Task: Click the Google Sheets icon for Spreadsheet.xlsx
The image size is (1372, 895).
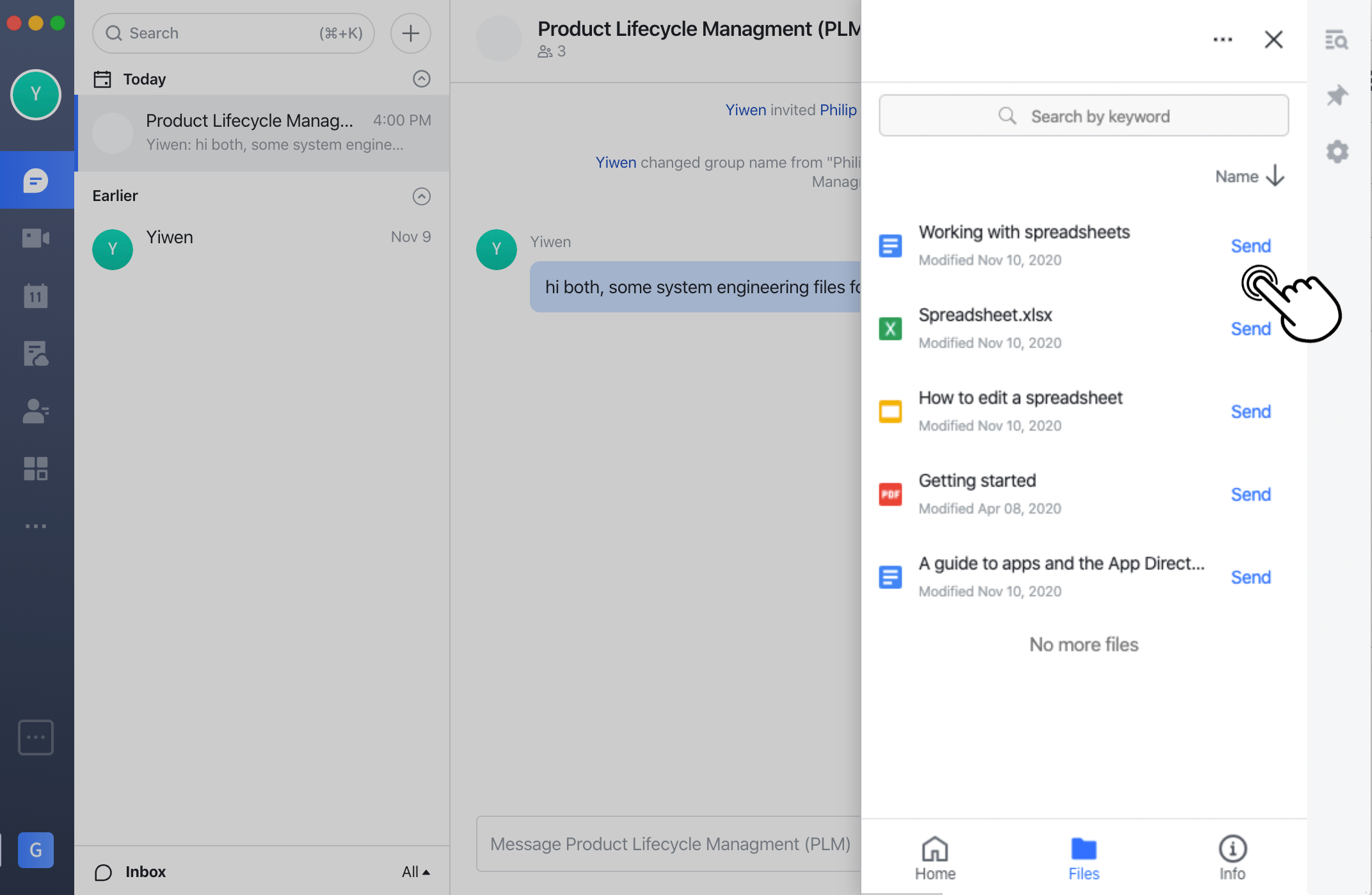Action: [890, 328]
